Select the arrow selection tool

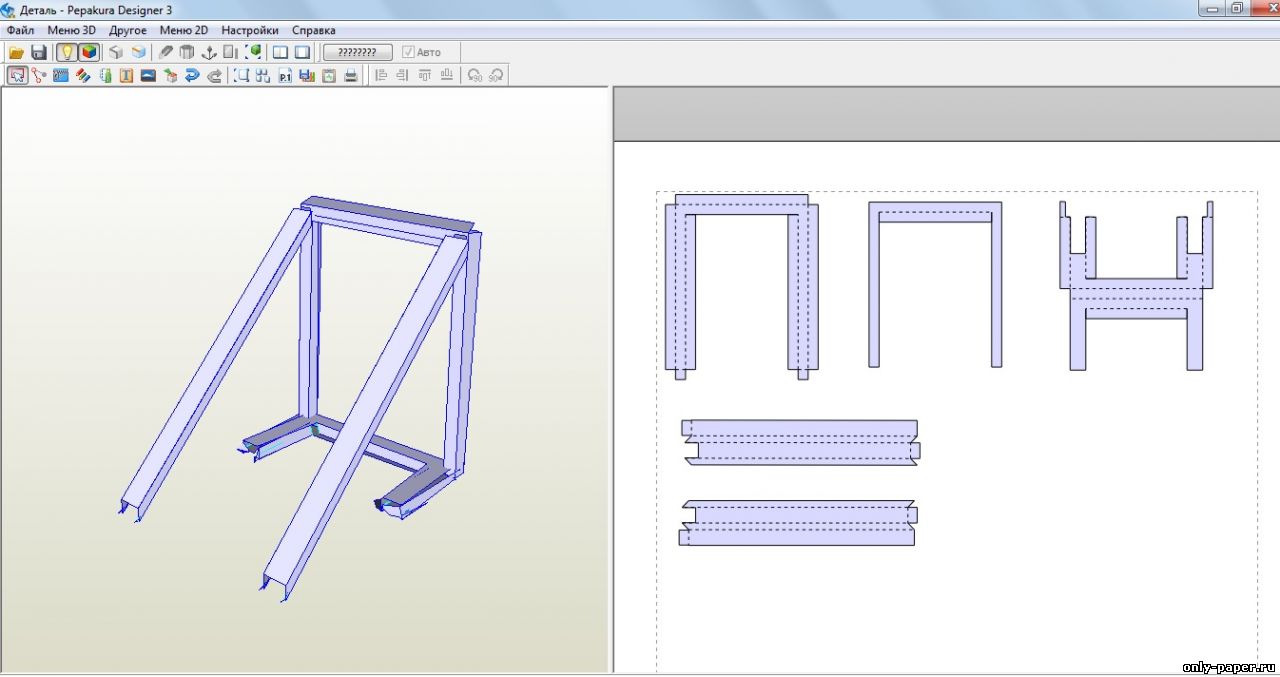pyautogui.click(x=17, y=75)
